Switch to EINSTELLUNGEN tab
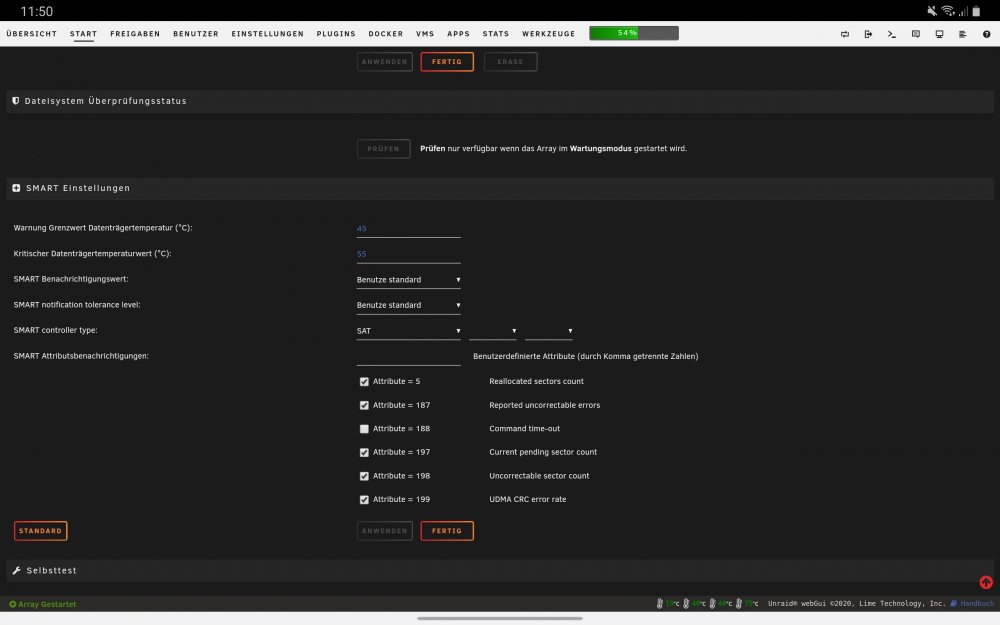The width and height of the screenshot is (1000, 625). click(x=268, y=34)
